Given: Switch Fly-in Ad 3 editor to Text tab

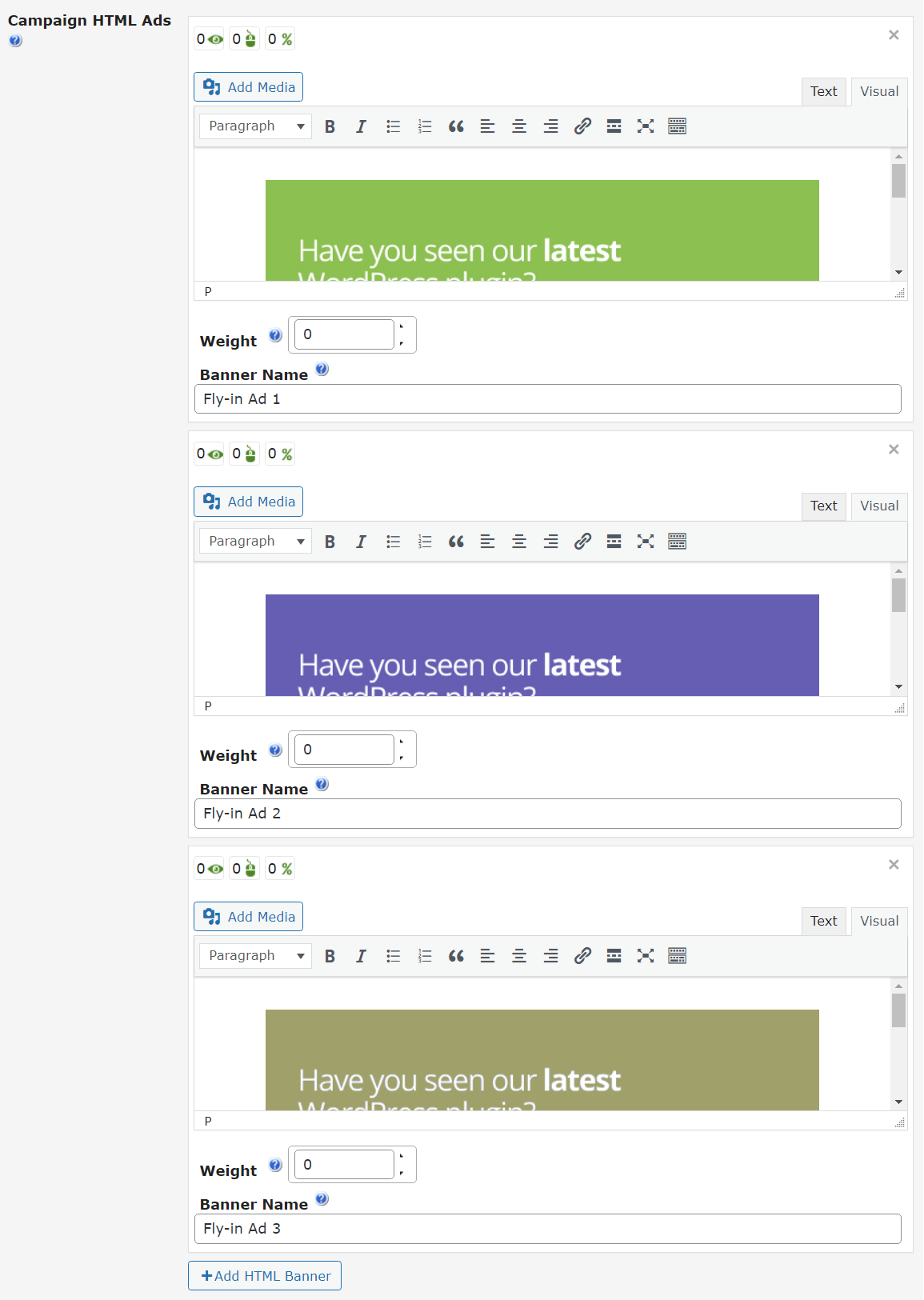Looking at the screenshot, I should (824, 921).
